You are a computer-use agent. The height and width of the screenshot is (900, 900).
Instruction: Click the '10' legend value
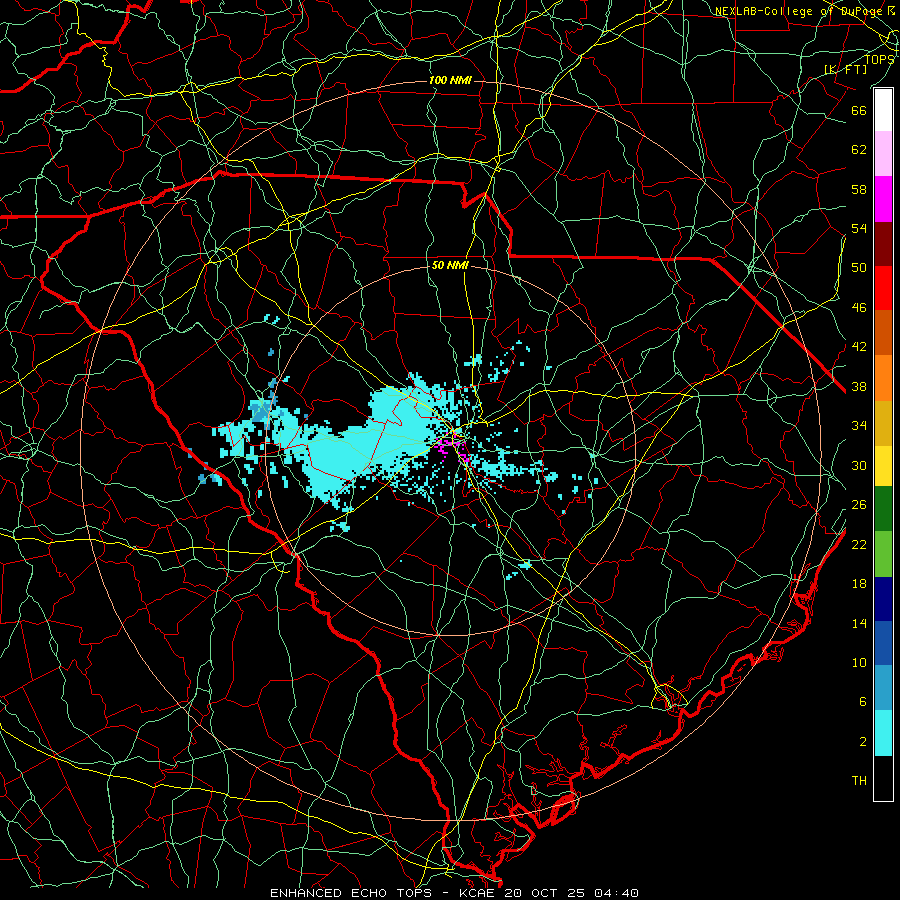pyautogui.click(x=859, y=663)
